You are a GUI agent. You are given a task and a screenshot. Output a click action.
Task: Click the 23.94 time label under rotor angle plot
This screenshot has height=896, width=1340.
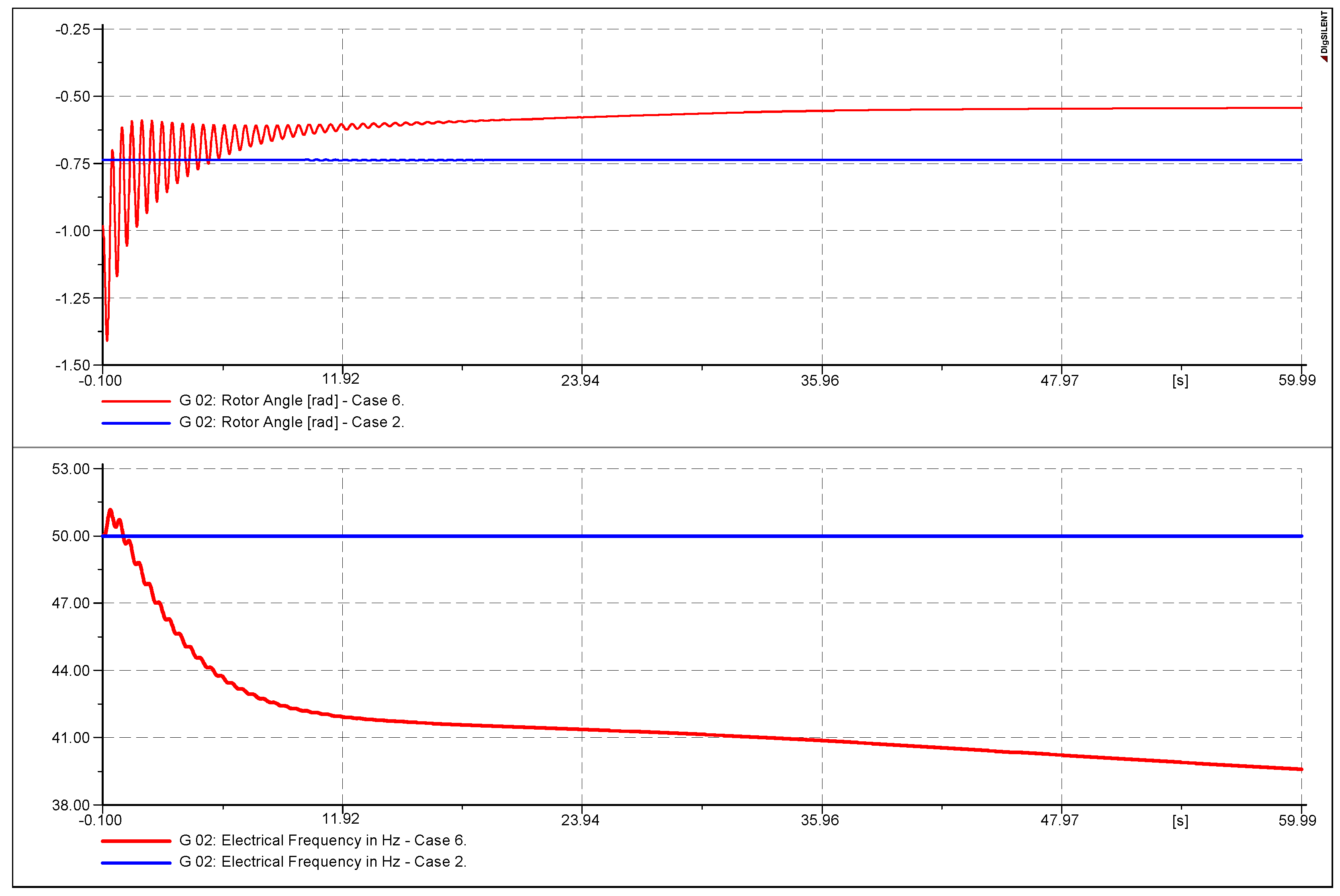tap(580, 380)
